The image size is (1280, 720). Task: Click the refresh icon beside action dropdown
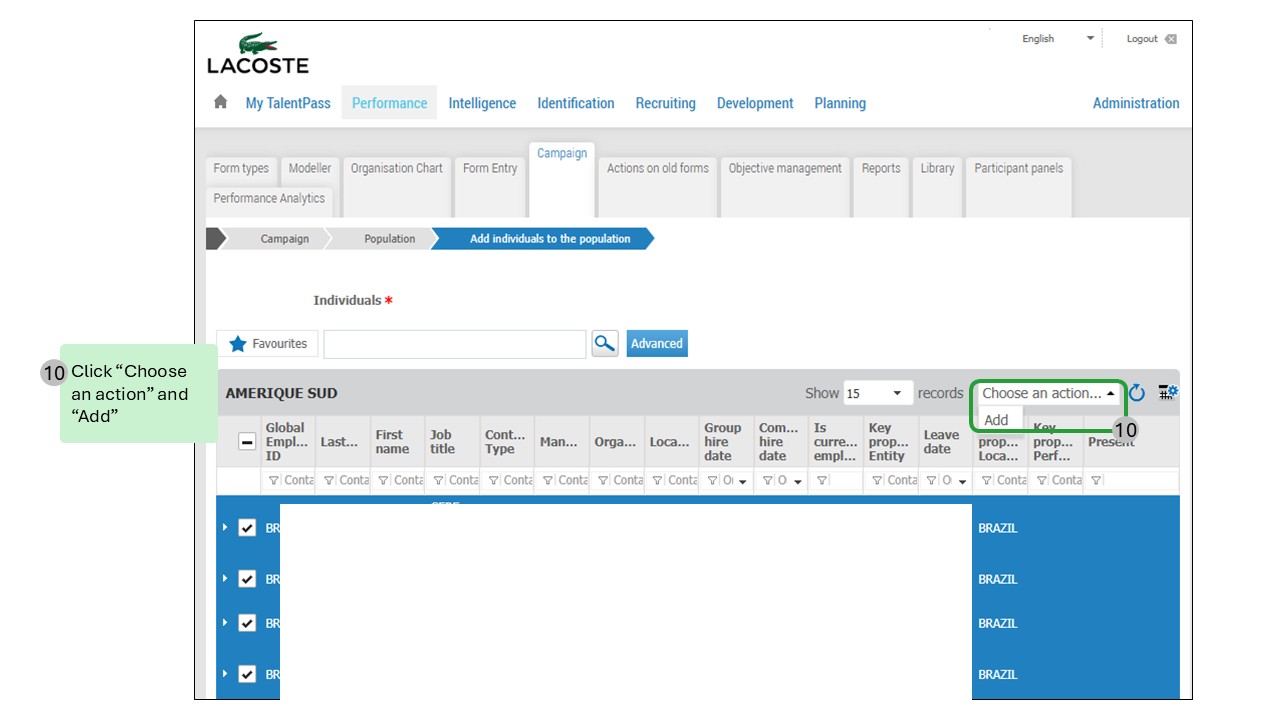point(1137,393)
